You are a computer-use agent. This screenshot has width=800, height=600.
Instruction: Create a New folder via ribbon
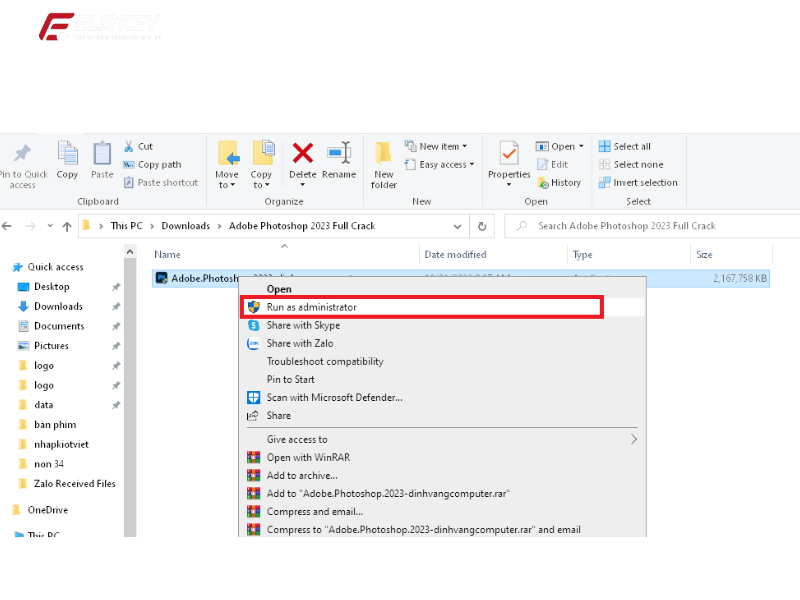pos(384,163)
